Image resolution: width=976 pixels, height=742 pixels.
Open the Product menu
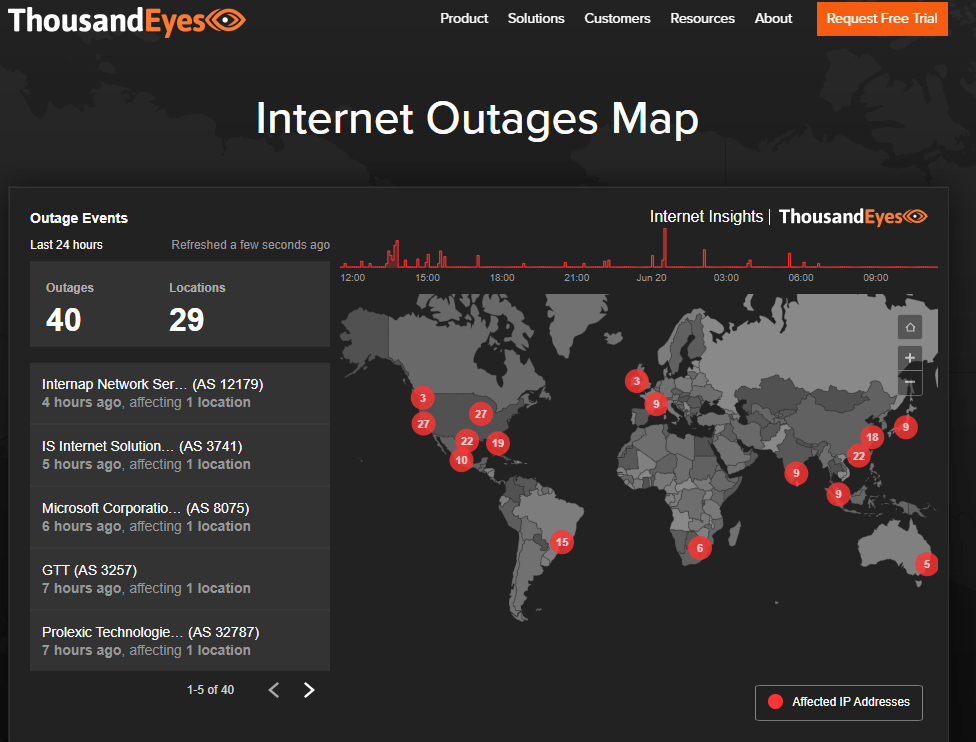click(464, 19)
